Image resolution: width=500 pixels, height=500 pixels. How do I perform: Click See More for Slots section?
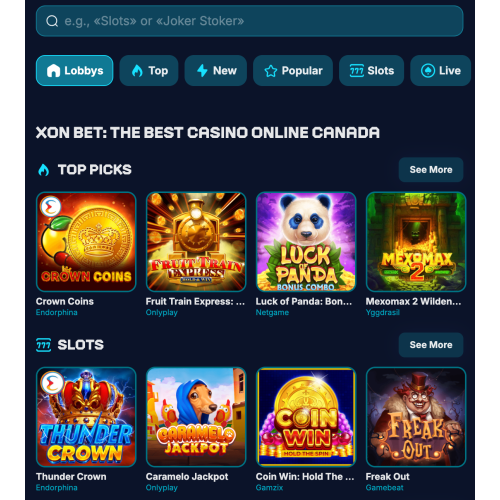[431, 345]
